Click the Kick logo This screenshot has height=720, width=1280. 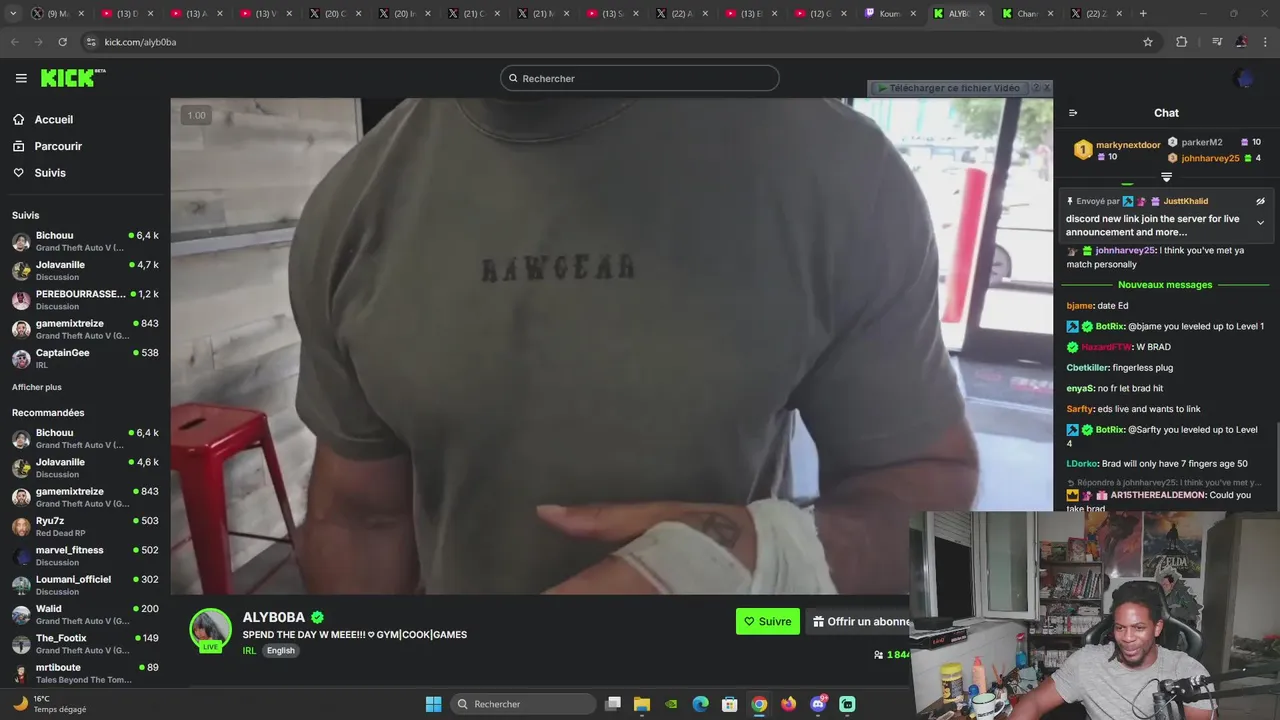point(72,78)
